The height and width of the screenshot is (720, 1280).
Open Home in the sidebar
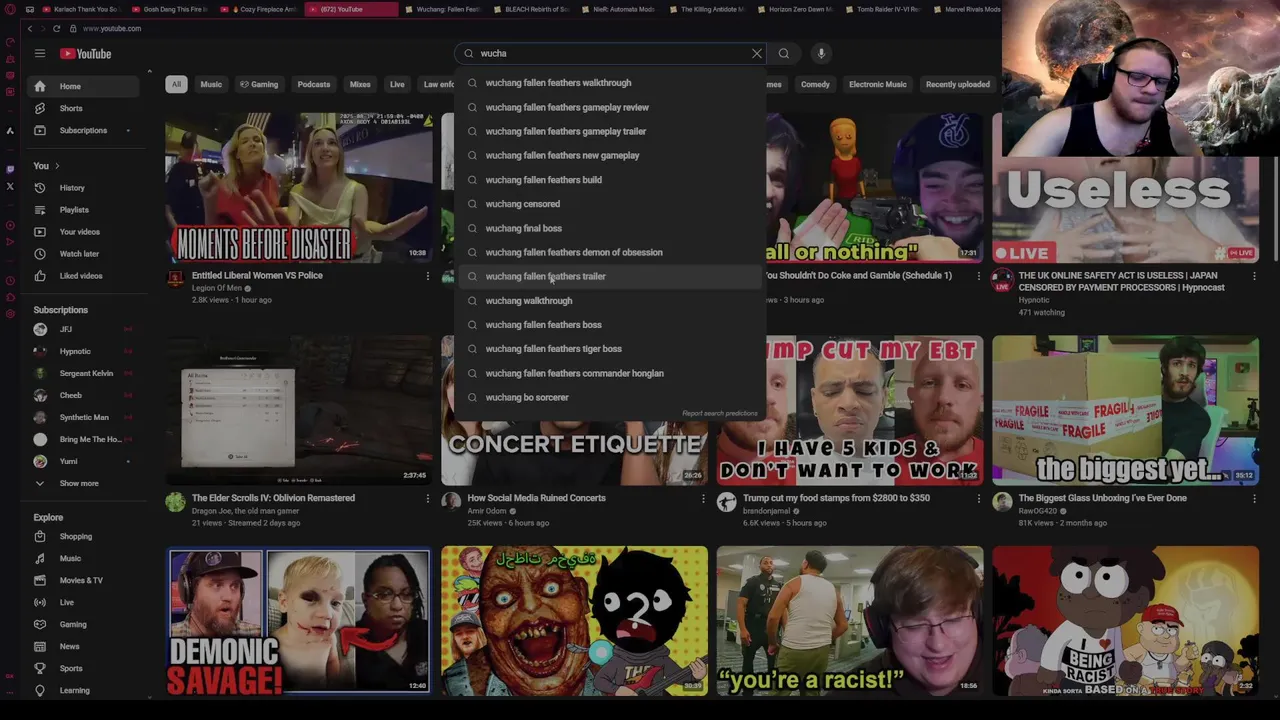click(x=84, y=86)
